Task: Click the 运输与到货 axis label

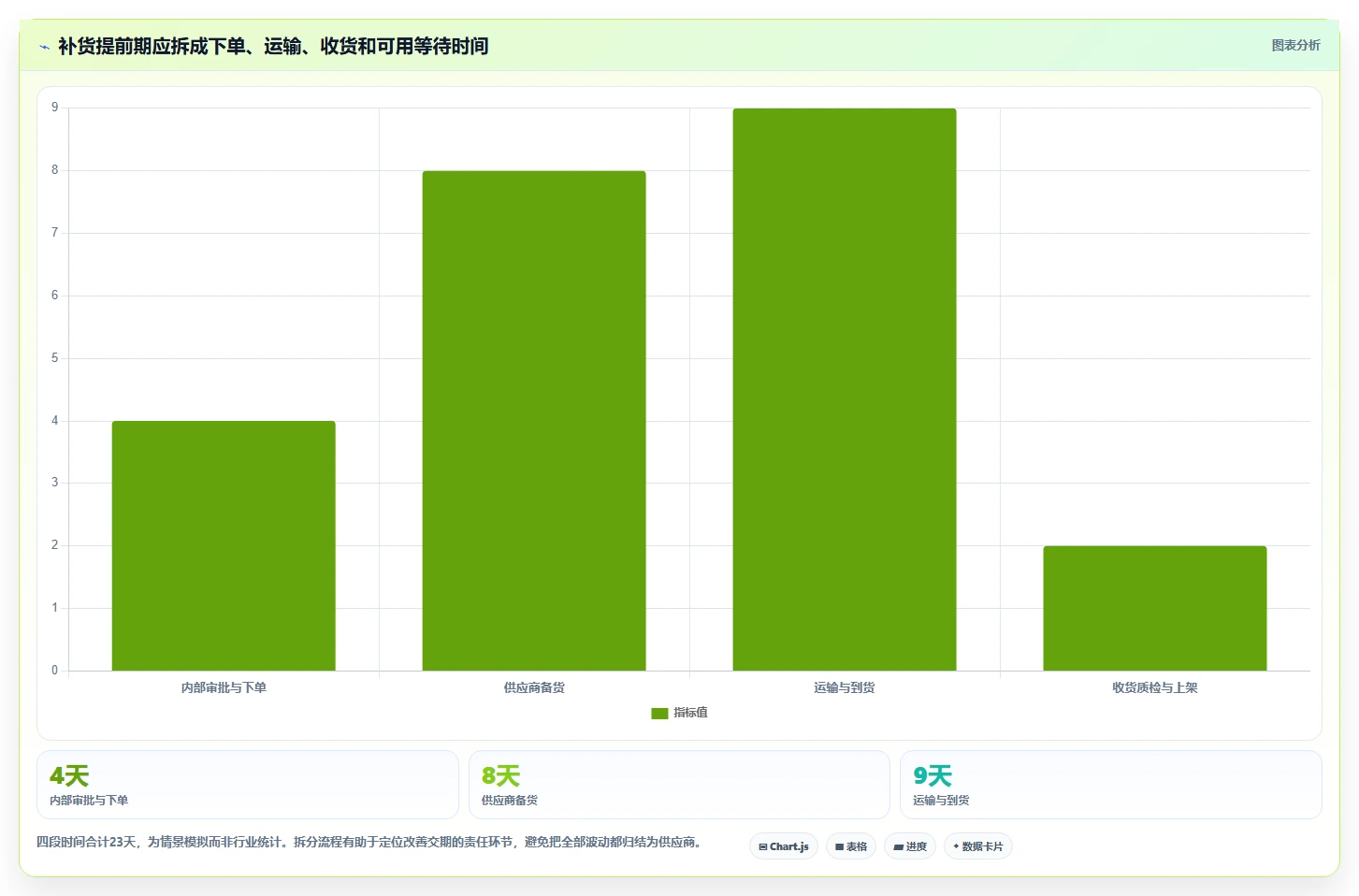Action: 845,687
